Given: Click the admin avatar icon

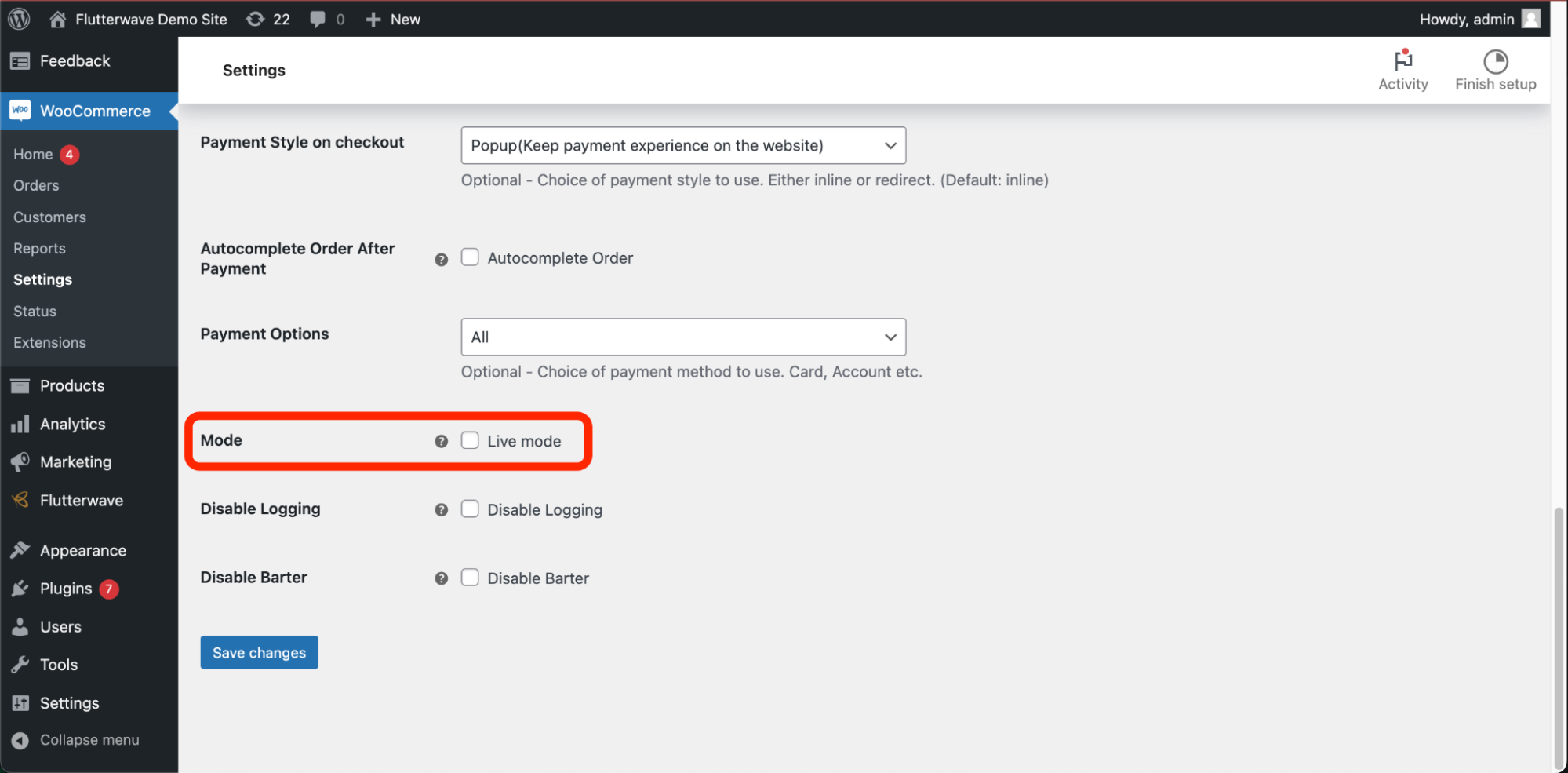Looking at the screenshot, I should coord(1531,19).
